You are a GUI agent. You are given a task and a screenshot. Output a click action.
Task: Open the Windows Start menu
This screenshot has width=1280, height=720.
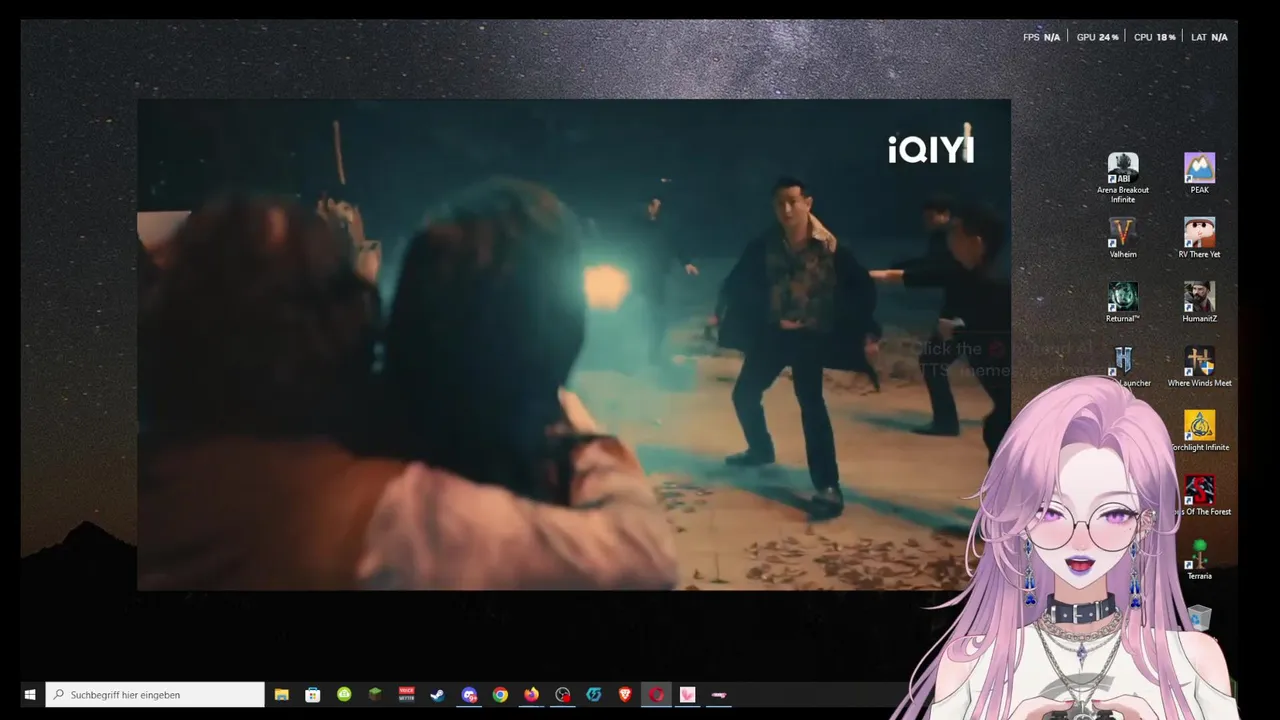pyautogui.click(x=30, y=695)
